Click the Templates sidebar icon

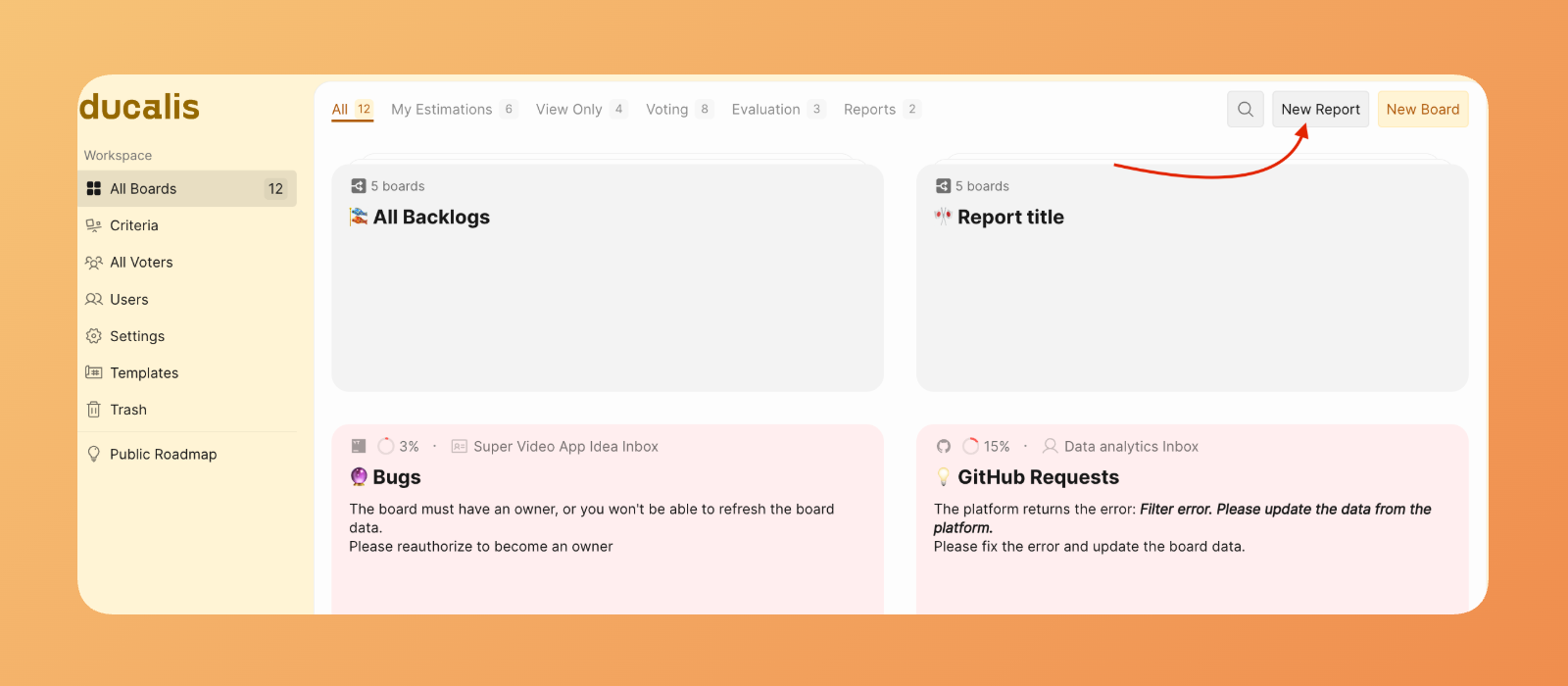click(94, 373)
